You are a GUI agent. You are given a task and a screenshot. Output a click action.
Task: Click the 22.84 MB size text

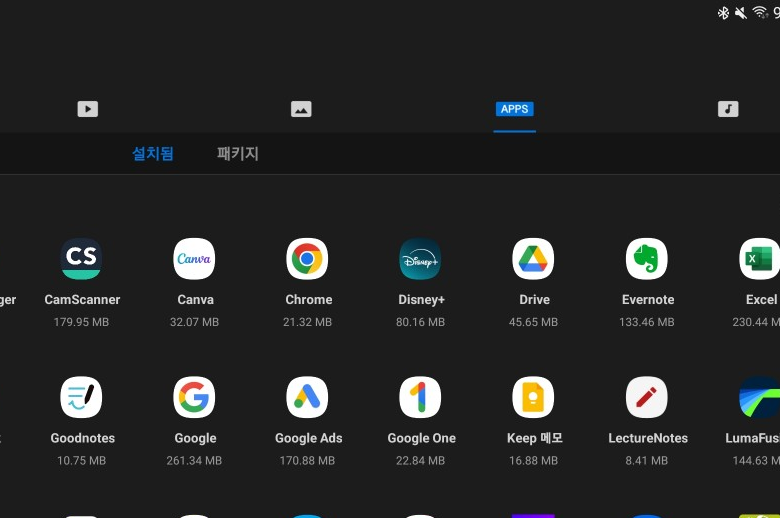tap(420, 460)
